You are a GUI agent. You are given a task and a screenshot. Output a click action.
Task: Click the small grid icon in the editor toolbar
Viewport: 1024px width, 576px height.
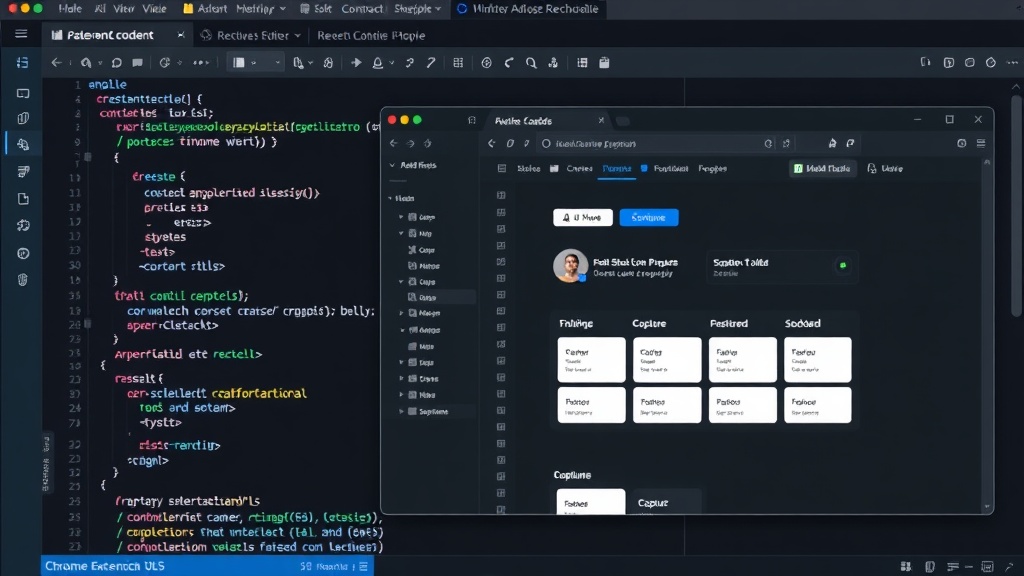pos(458,63)
